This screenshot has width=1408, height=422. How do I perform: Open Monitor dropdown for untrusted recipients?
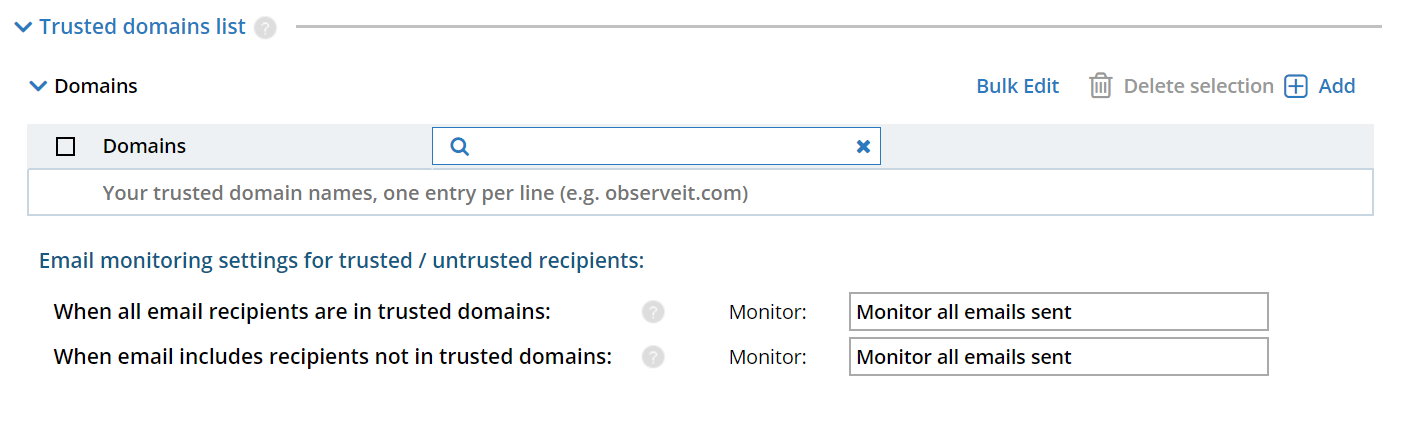tap(1058, 357)
